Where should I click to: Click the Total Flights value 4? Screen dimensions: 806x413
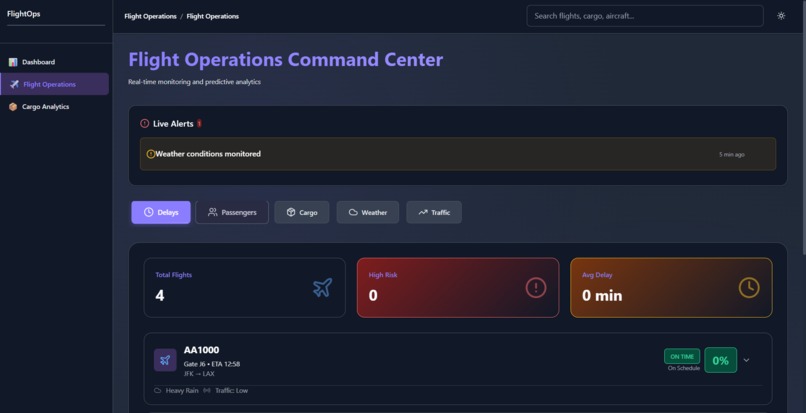click(x=159, y=296)
